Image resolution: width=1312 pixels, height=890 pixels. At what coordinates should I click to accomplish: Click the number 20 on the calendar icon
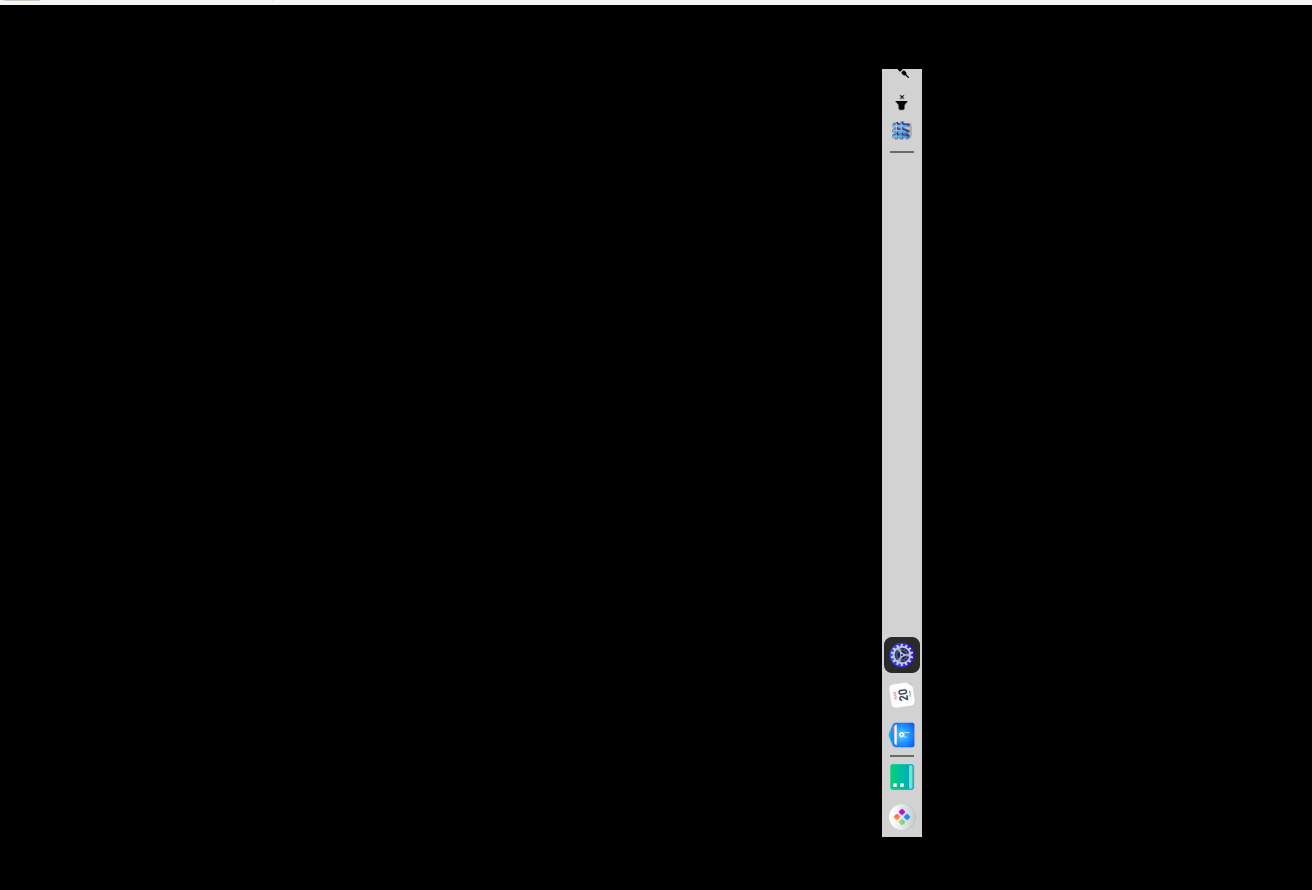coord(903,695)
